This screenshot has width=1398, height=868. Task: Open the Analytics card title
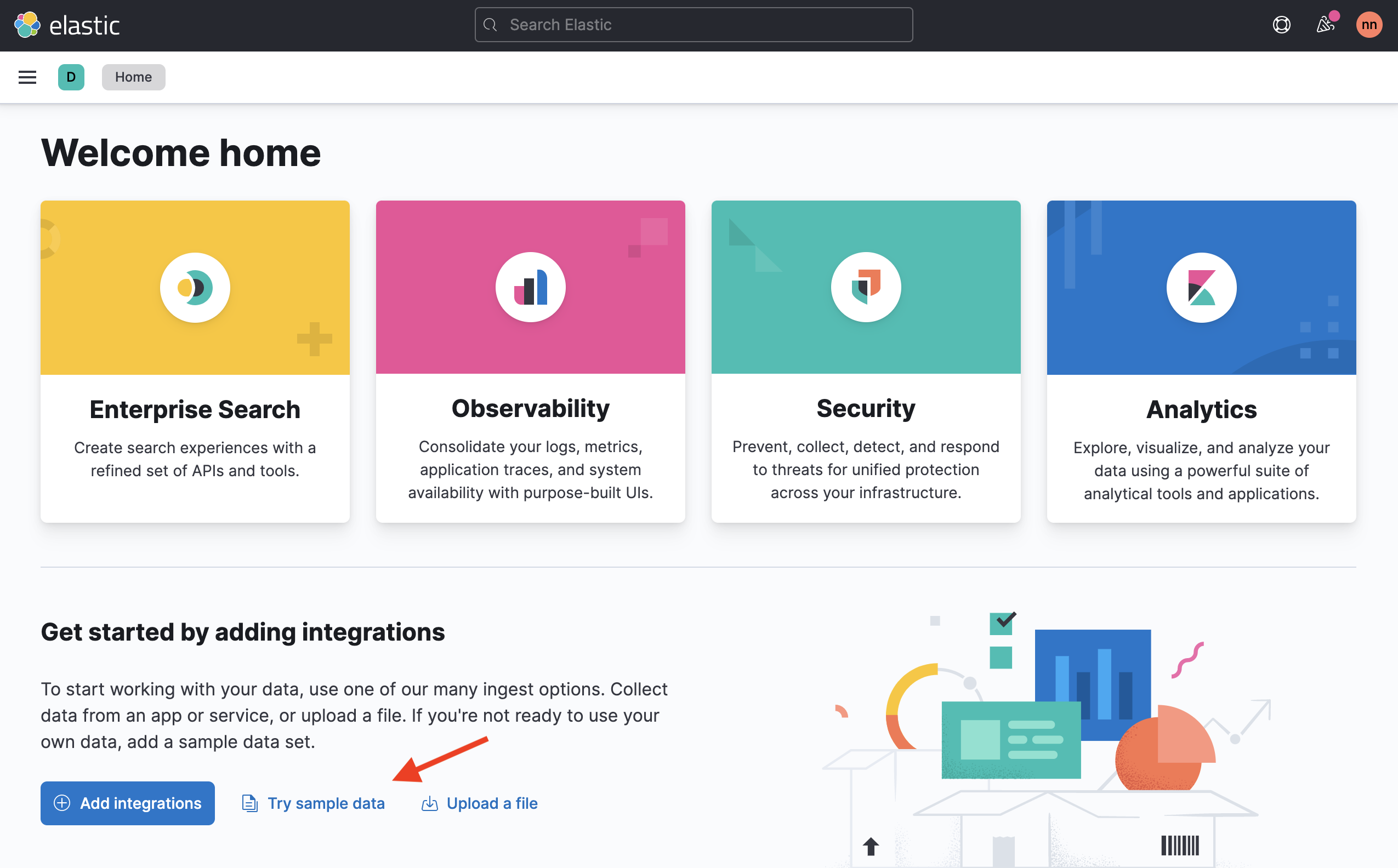[x=1202, y=409]
